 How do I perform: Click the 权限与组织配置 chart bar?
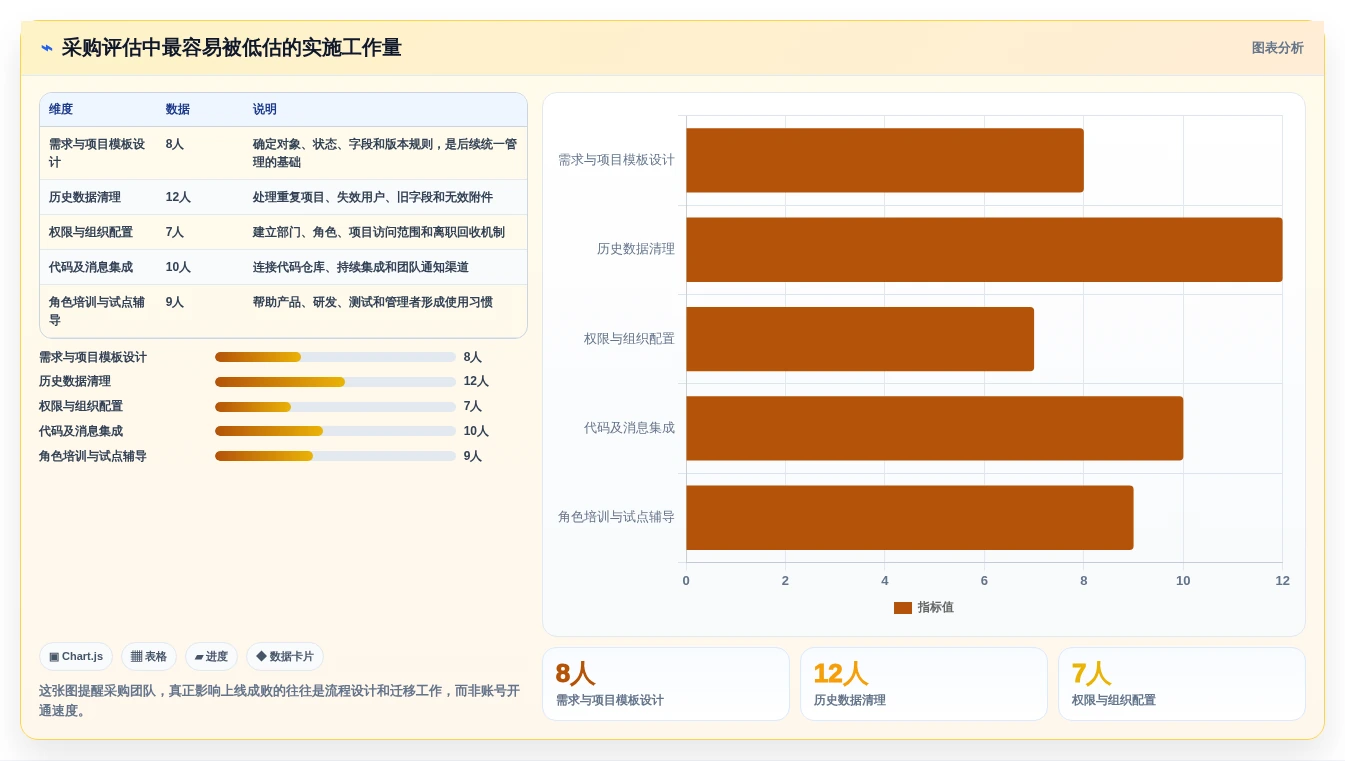pos(860,339)
